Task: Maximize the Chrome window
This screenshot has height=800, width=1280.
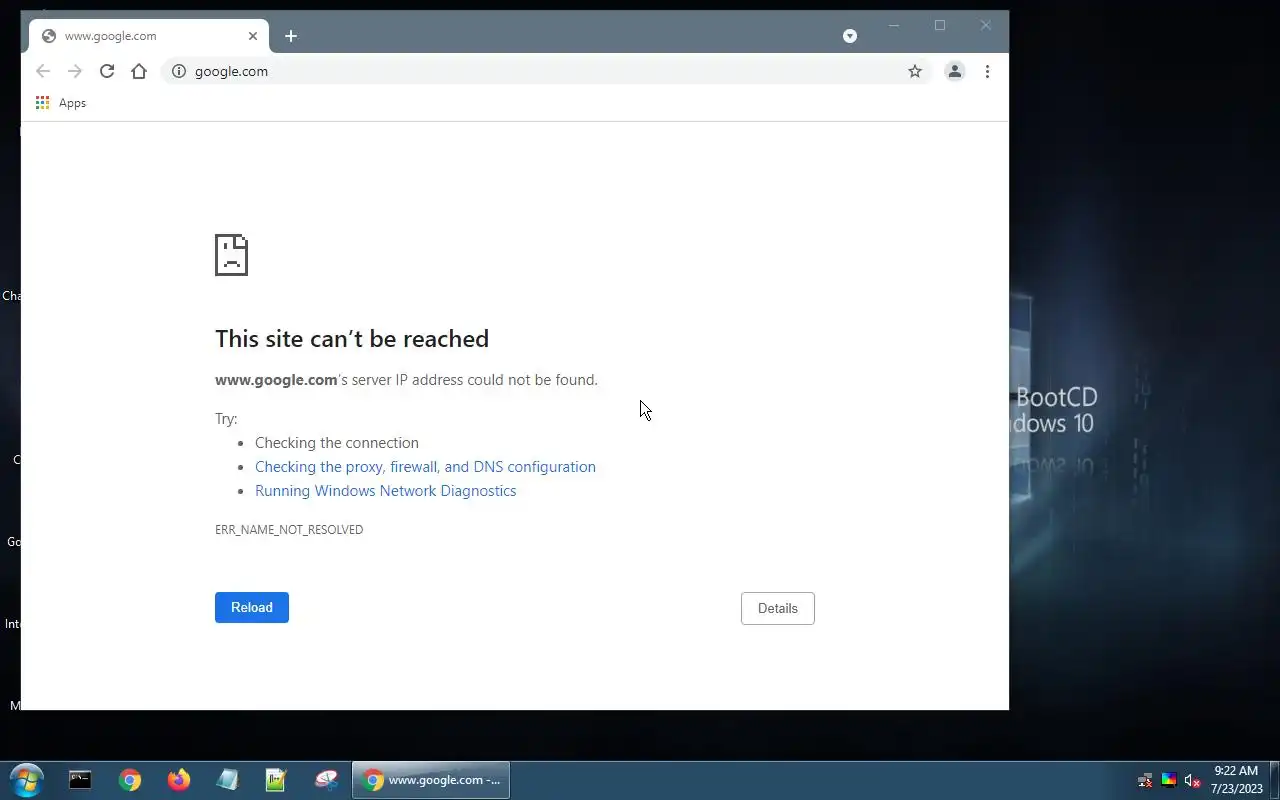Action: (940, 26)
